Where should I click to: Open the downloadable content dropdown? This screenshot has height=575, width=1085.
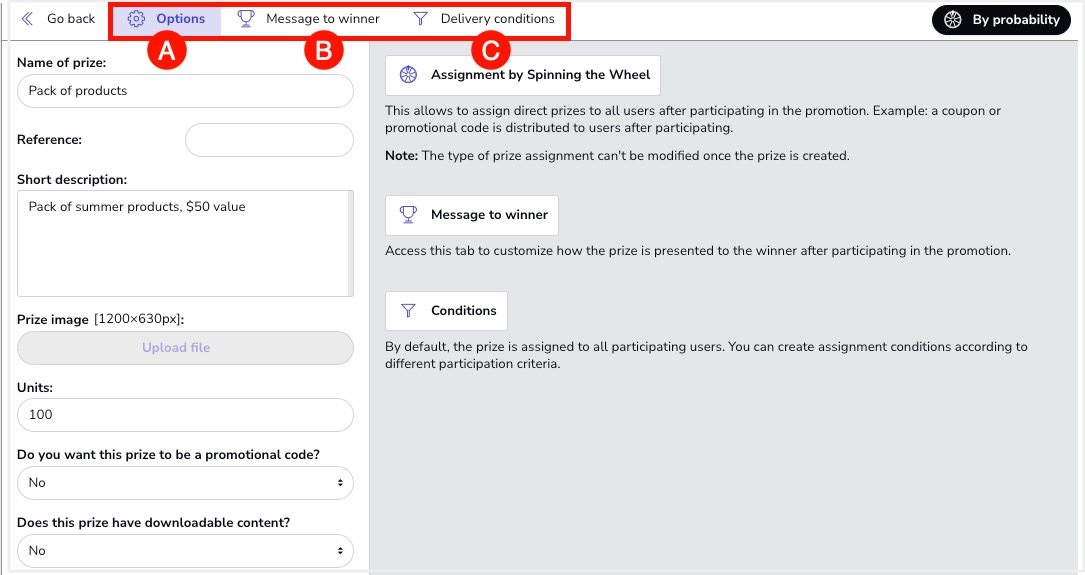click(185, 551)
